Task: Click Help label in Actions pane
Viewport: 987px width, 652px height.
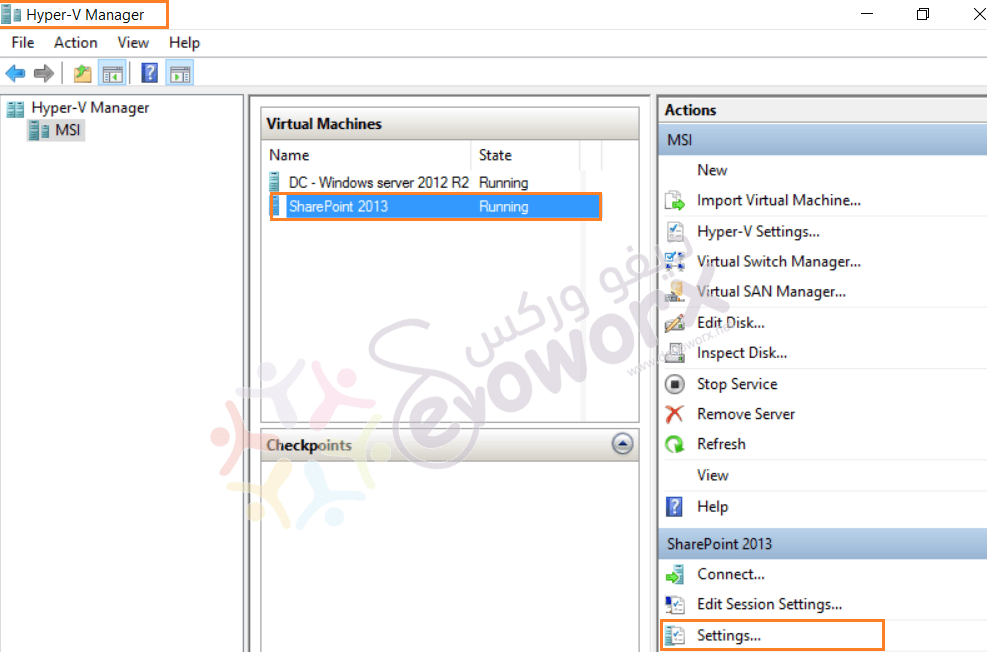Action: pos(713,507)
